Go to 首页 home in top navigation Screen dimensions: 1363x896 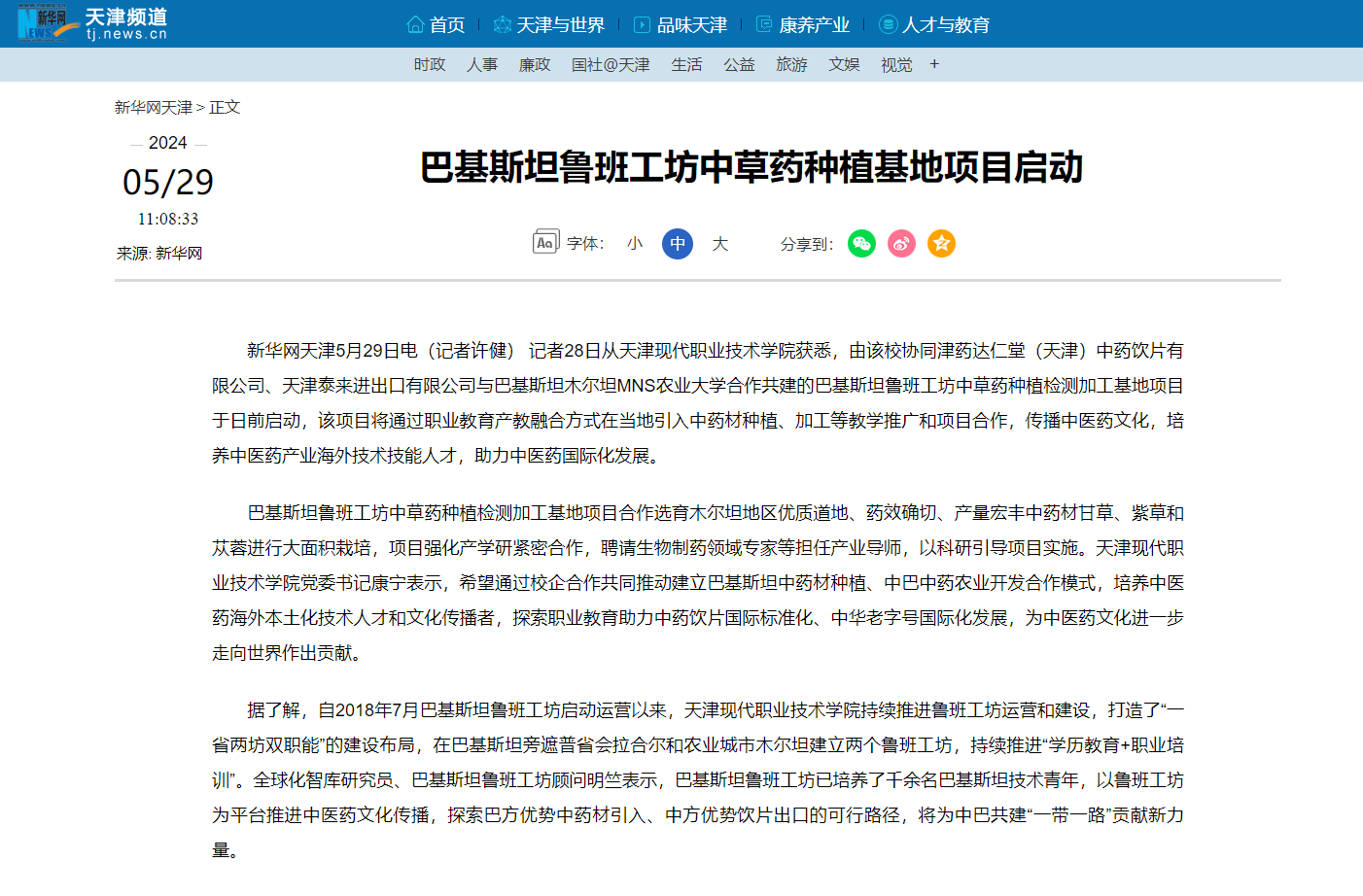[437, 24]
